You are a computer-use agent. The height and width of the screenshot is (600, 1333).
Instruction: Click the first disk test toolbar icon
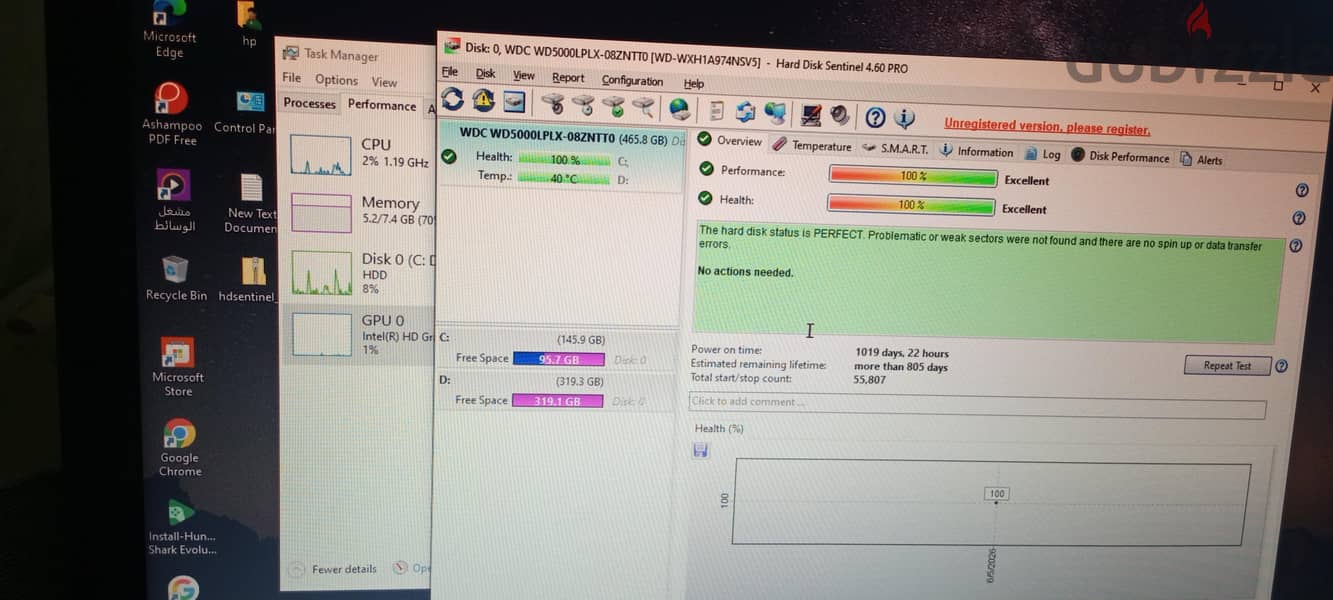(x=553, y=103)
